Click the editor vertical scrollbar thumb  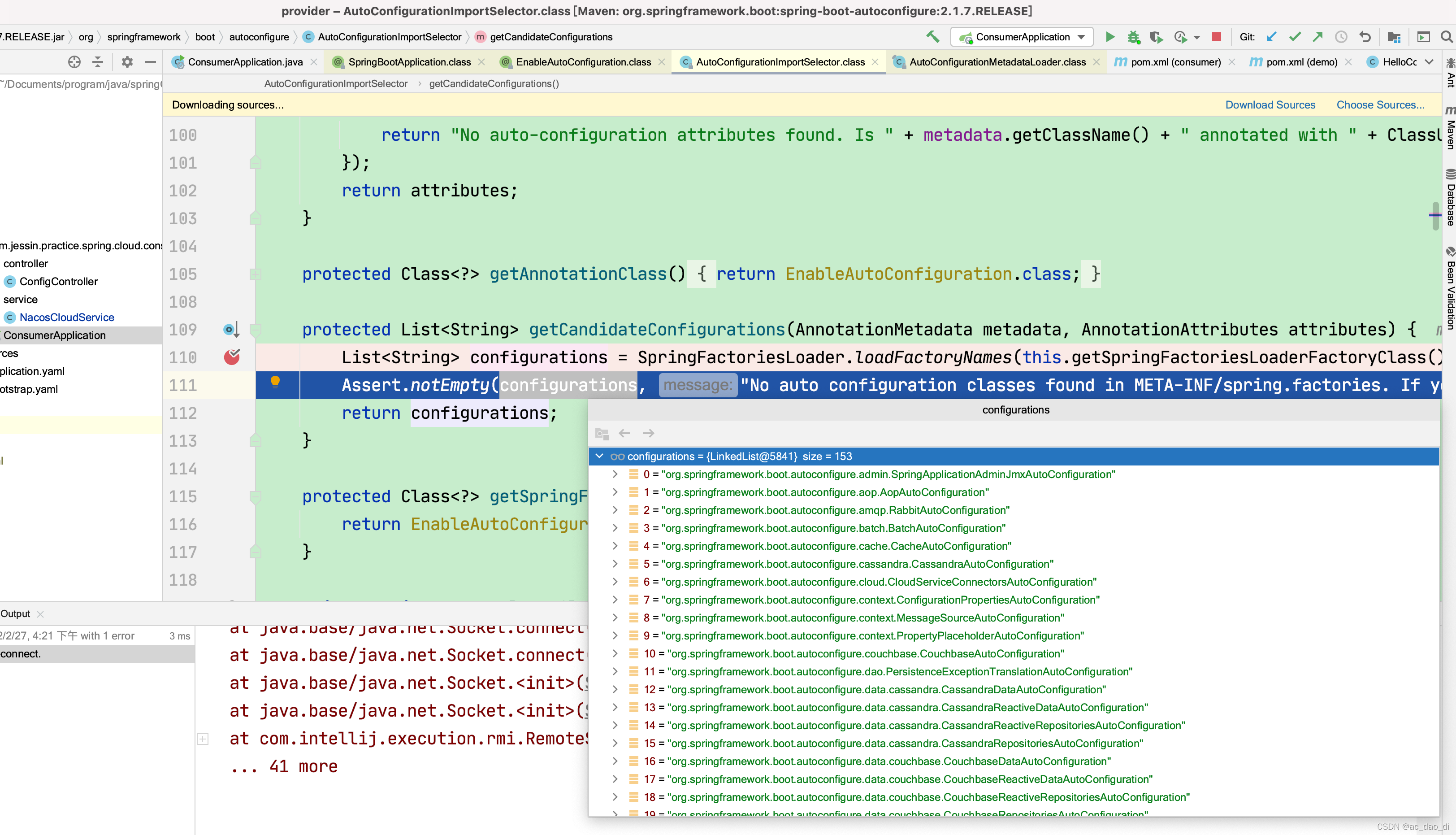click(x=1435, y=216)
